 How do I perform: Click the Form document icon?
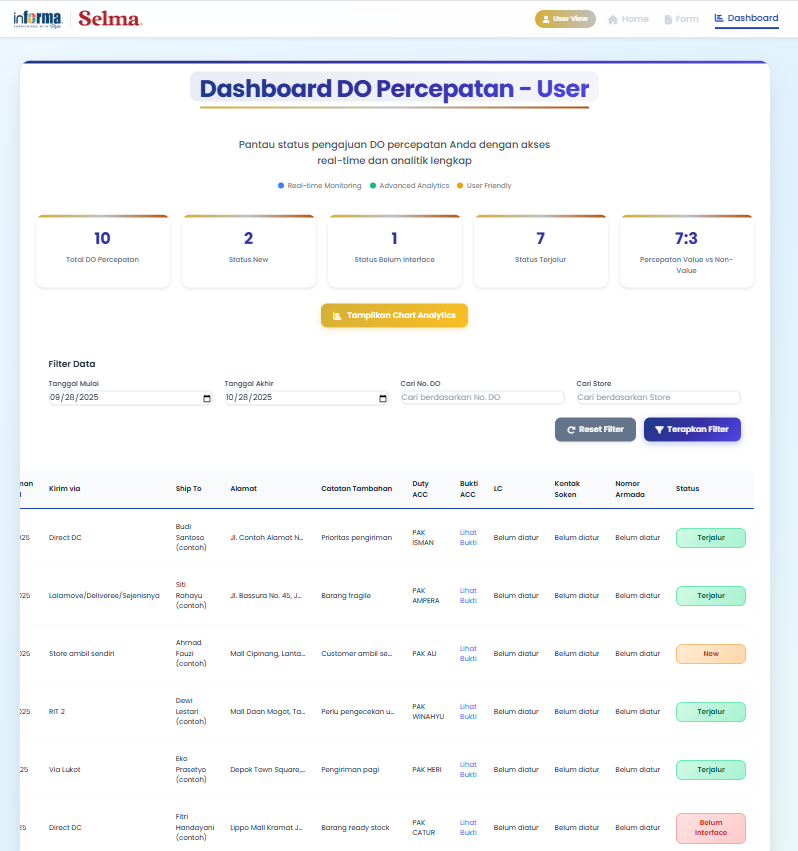668,20
